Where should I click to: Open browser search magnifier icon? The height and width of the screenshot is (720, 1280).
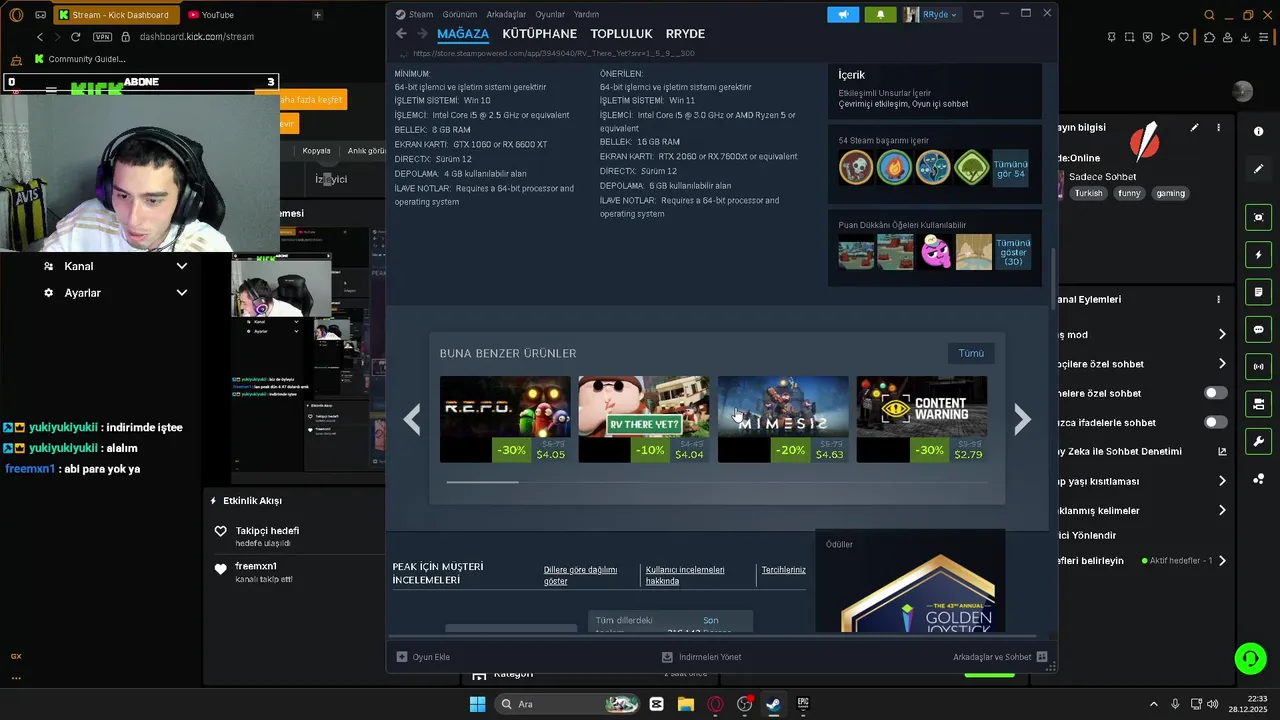[x=1209, y=15]
